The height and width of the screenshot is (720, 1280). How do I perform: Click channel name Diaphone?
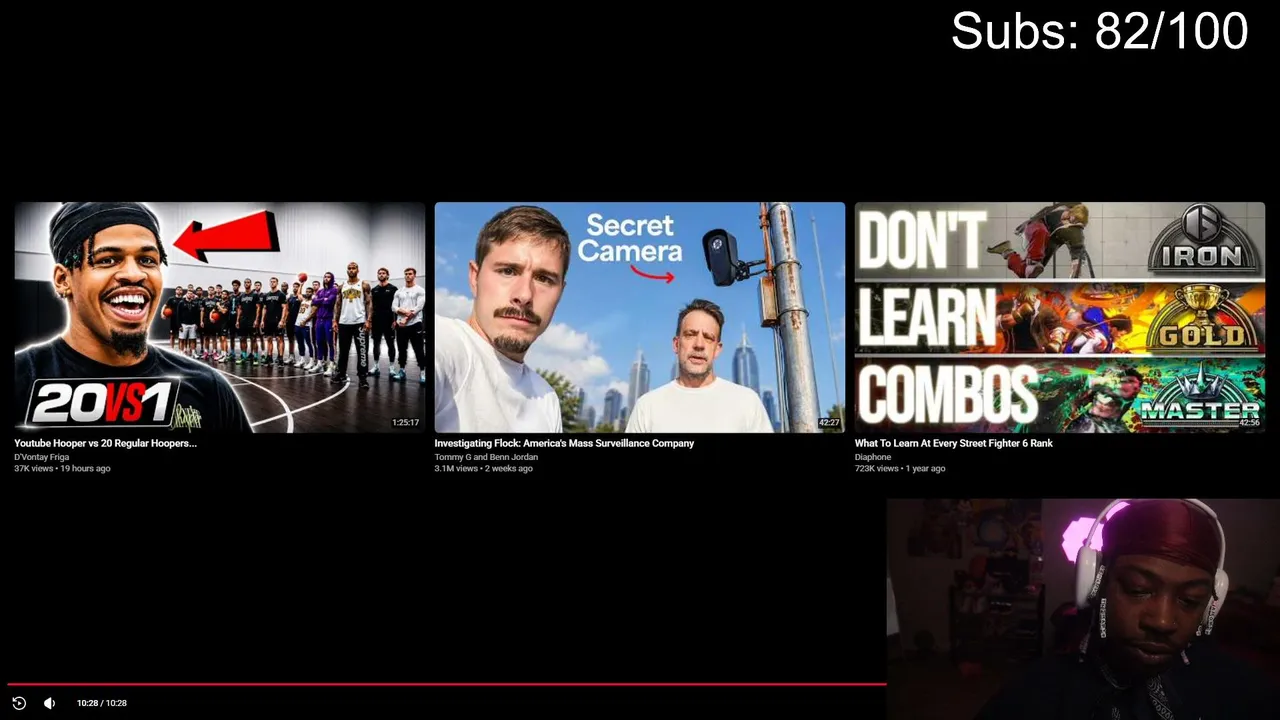[x=873, y=457]
